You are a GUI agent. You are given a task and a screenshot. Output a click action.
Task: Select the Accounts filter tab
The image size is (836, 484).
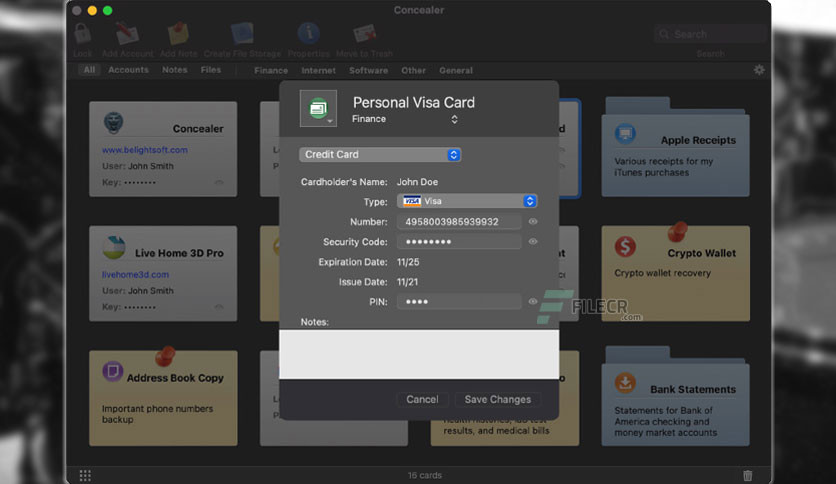128,70
